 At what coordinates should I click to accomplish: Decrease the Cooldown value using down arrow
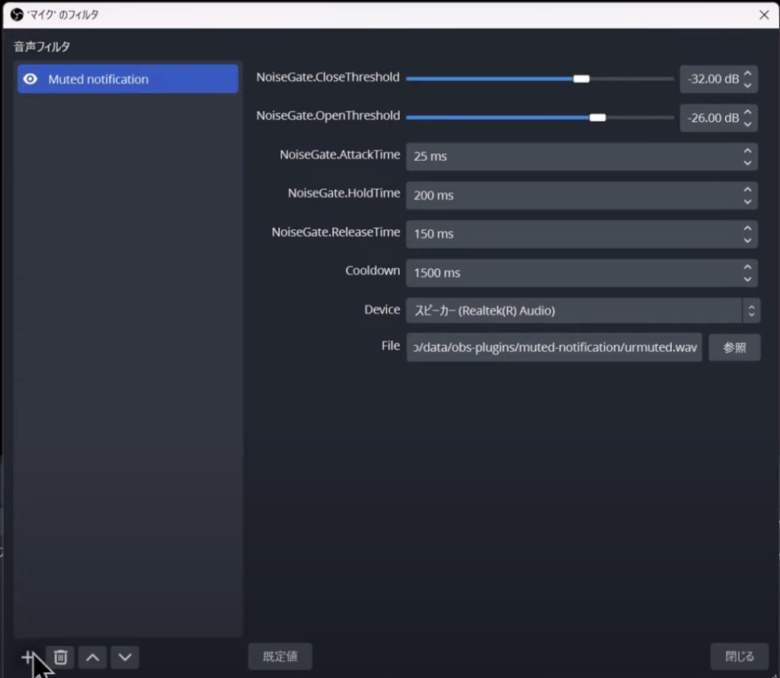[748, 277]
